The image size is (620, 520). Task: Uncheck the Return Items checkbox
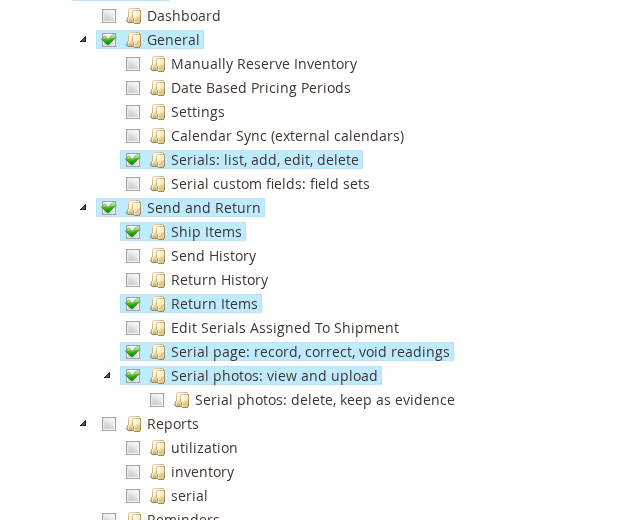pos(133,304)
